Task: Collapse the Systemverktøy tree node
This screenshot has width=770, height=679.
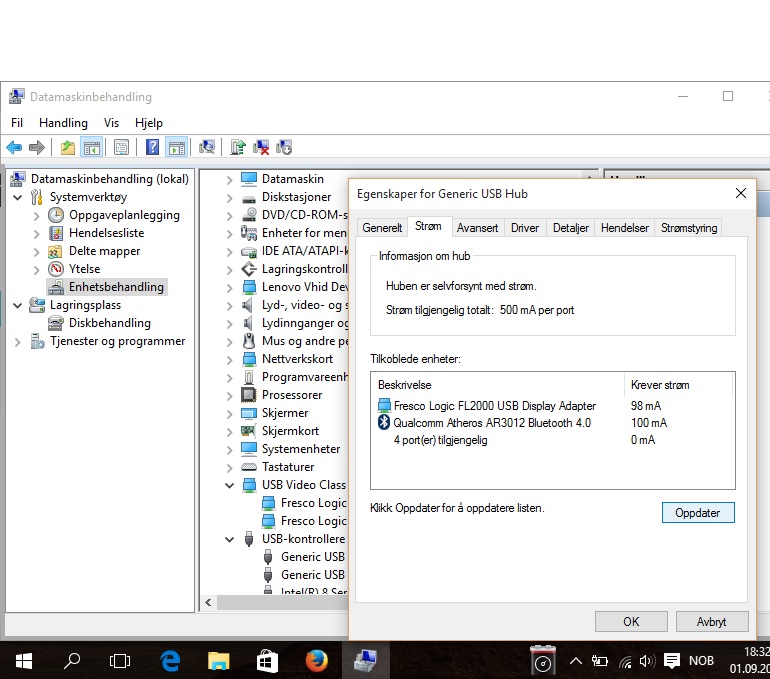Action: pyautogui.click(x=18, y=197)
